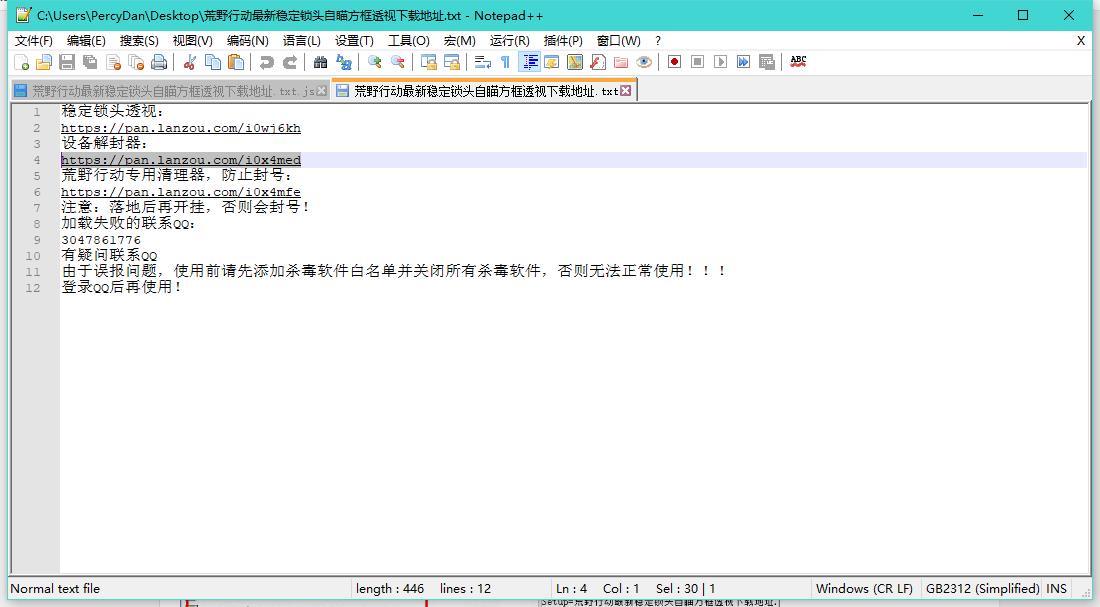
Task: Click the GB2312 (Simplified) encoding status
Action: [x=982, y=589]
